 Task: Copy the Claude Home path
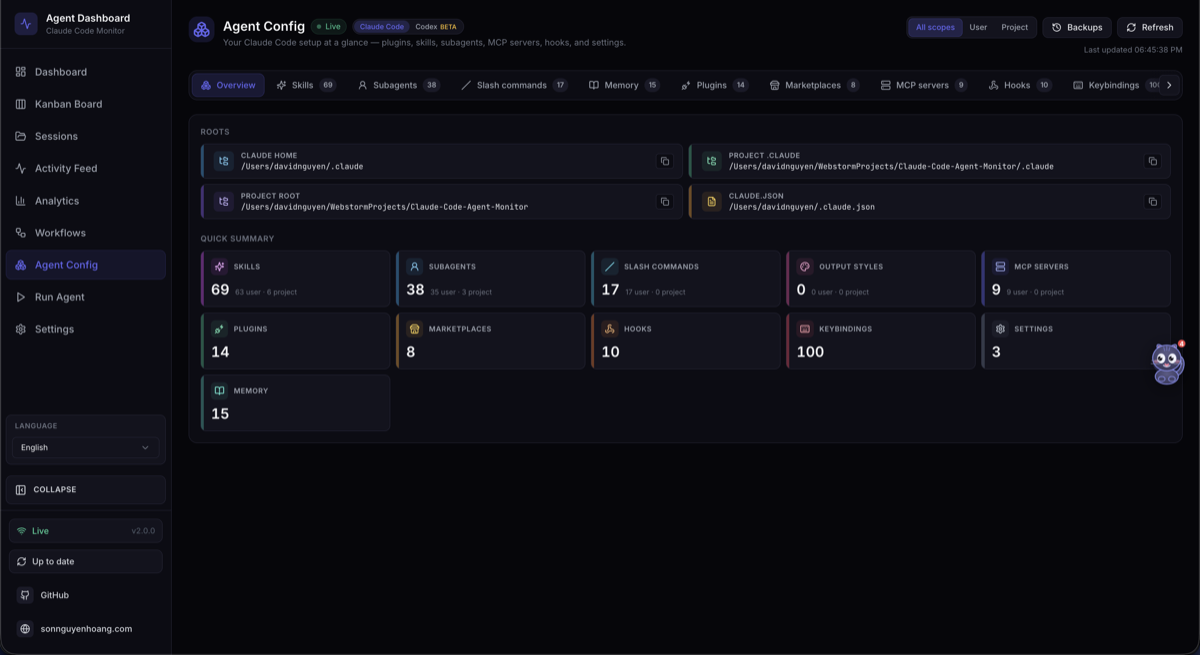coord(665,161)
